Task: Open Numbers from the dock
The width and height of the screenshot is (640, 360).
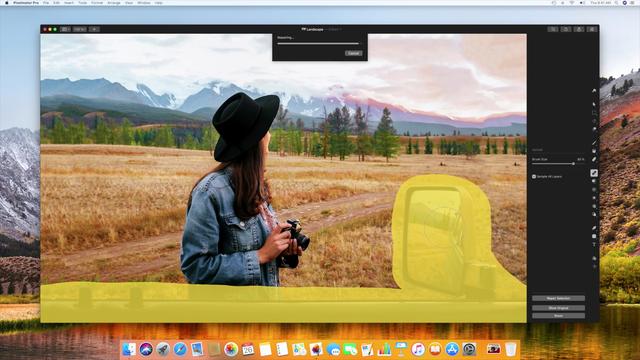Action: 384,349
